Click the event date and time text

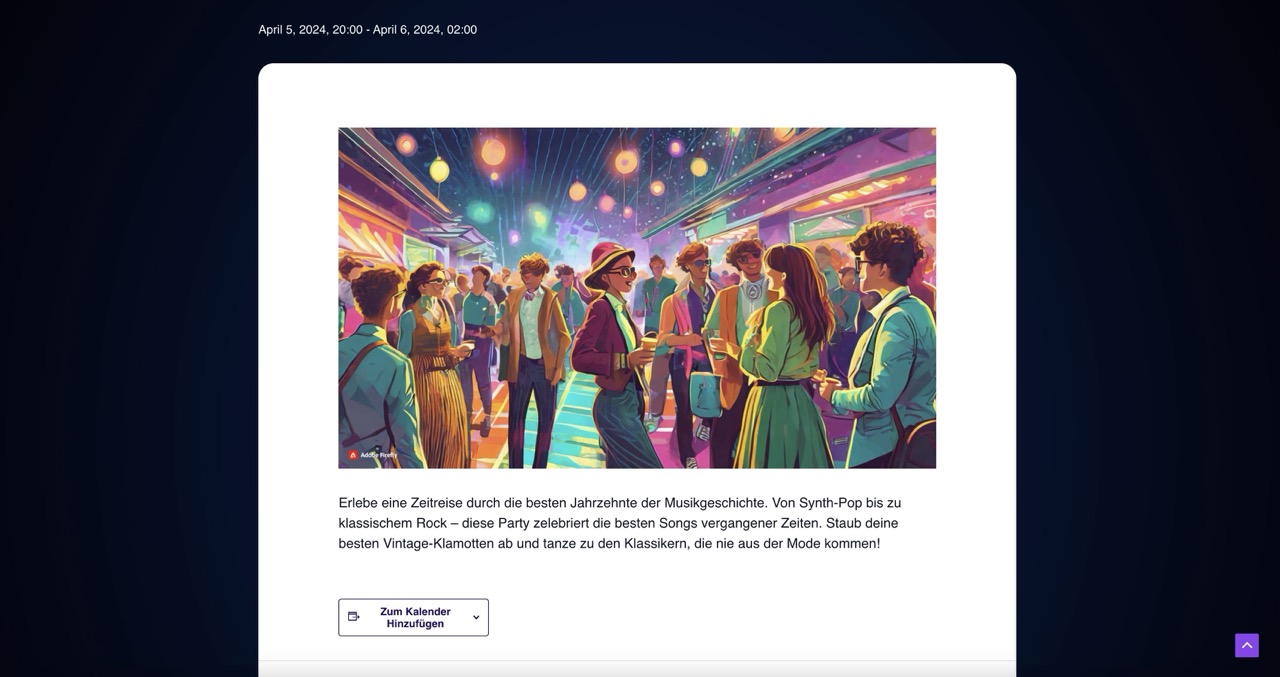click(x=367, y=30)
